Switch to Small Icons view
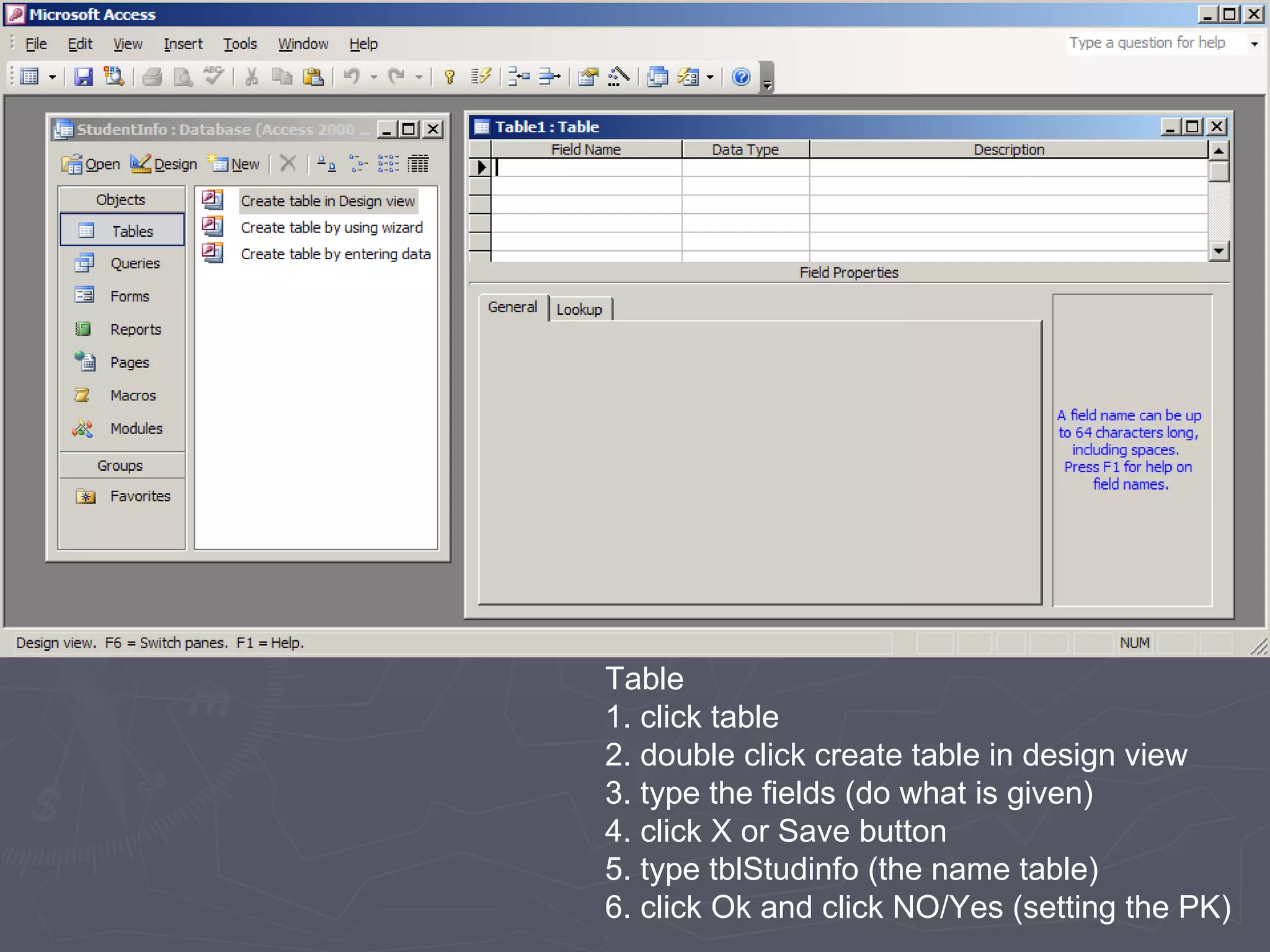Screen dimensions: 1270x952 click(358, 164)
